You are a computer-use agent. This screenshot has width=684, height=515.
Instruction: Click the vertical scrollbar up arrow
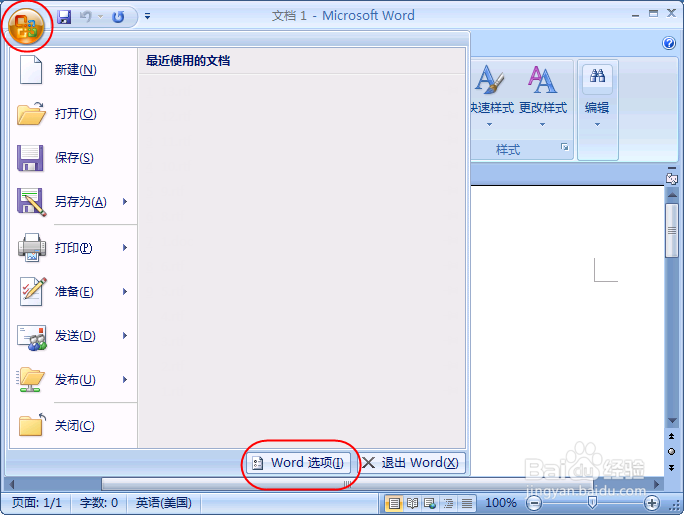[x=672, y=194]
